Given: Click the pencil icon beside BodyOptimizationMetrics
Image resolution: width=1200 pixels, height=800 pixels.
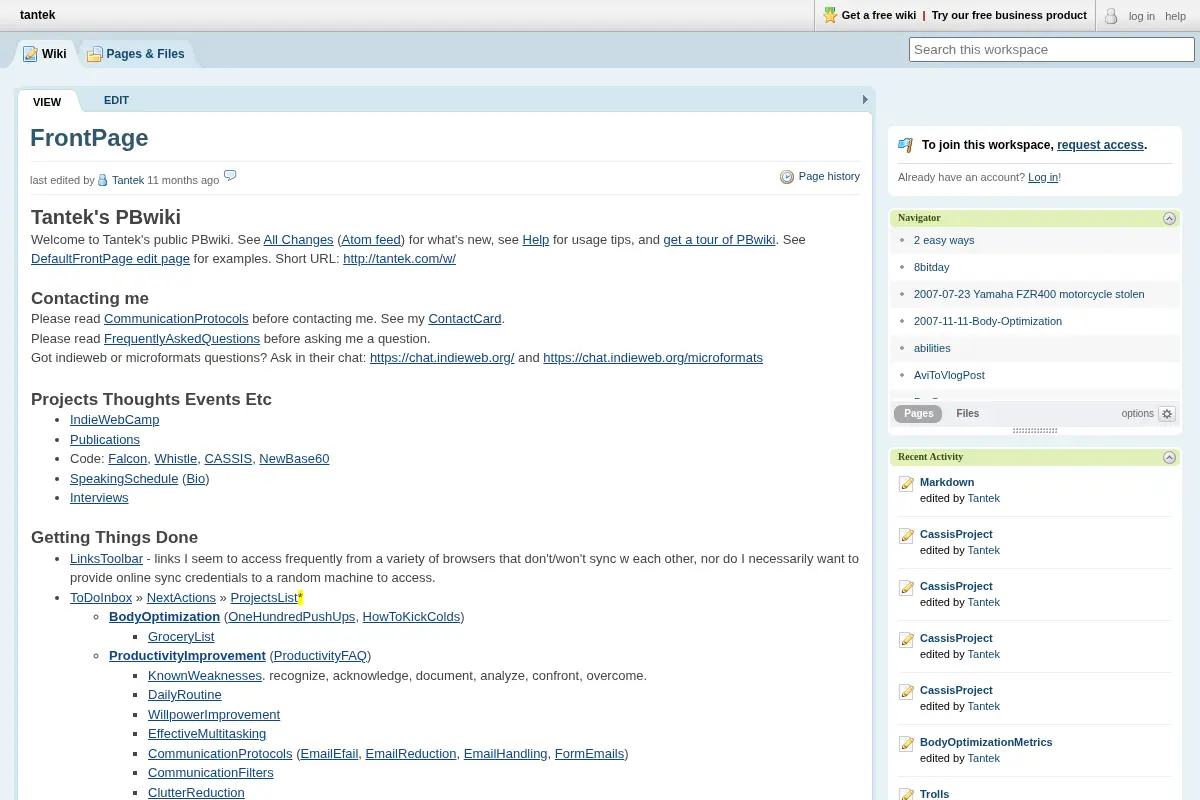Looking at the screenshot, I should [906, 744].
